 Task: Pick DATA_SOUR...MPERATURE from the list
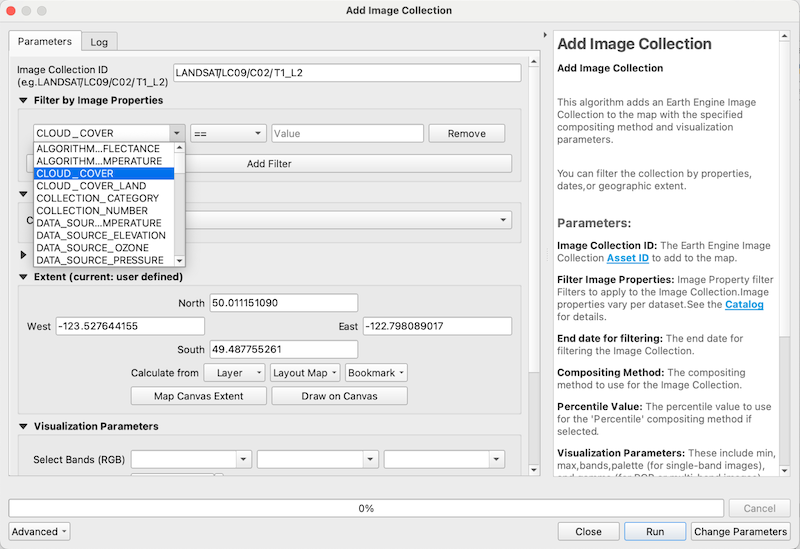coord(104,223)
